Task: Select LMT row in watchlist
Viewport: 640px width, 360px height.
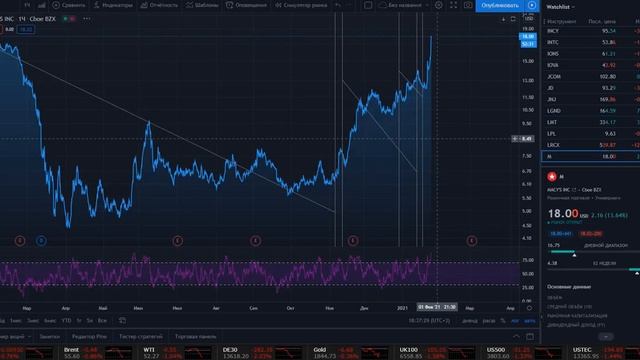Action: (591, 122)
